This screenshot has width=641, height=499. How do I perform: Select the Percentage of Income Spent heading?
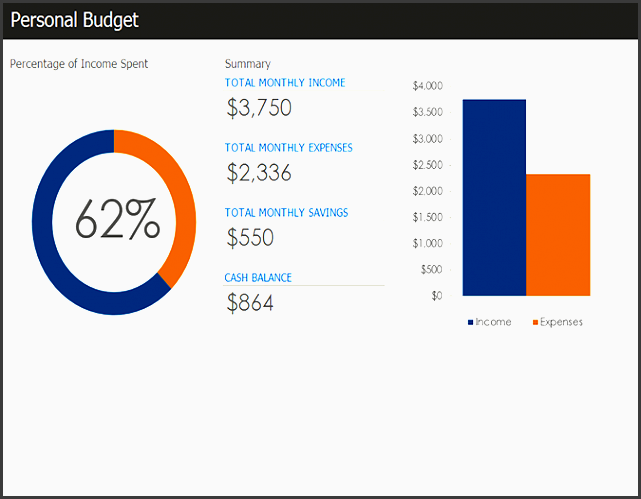tap(79, 64)
